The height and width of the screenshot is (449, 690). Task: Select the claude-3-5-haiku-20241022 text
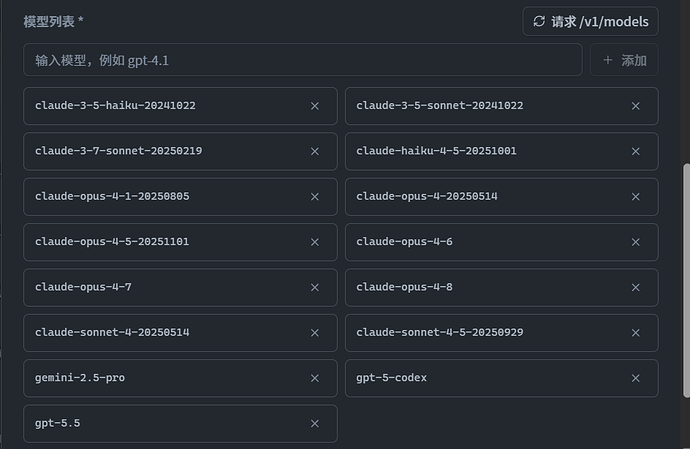tap(115, 106)
